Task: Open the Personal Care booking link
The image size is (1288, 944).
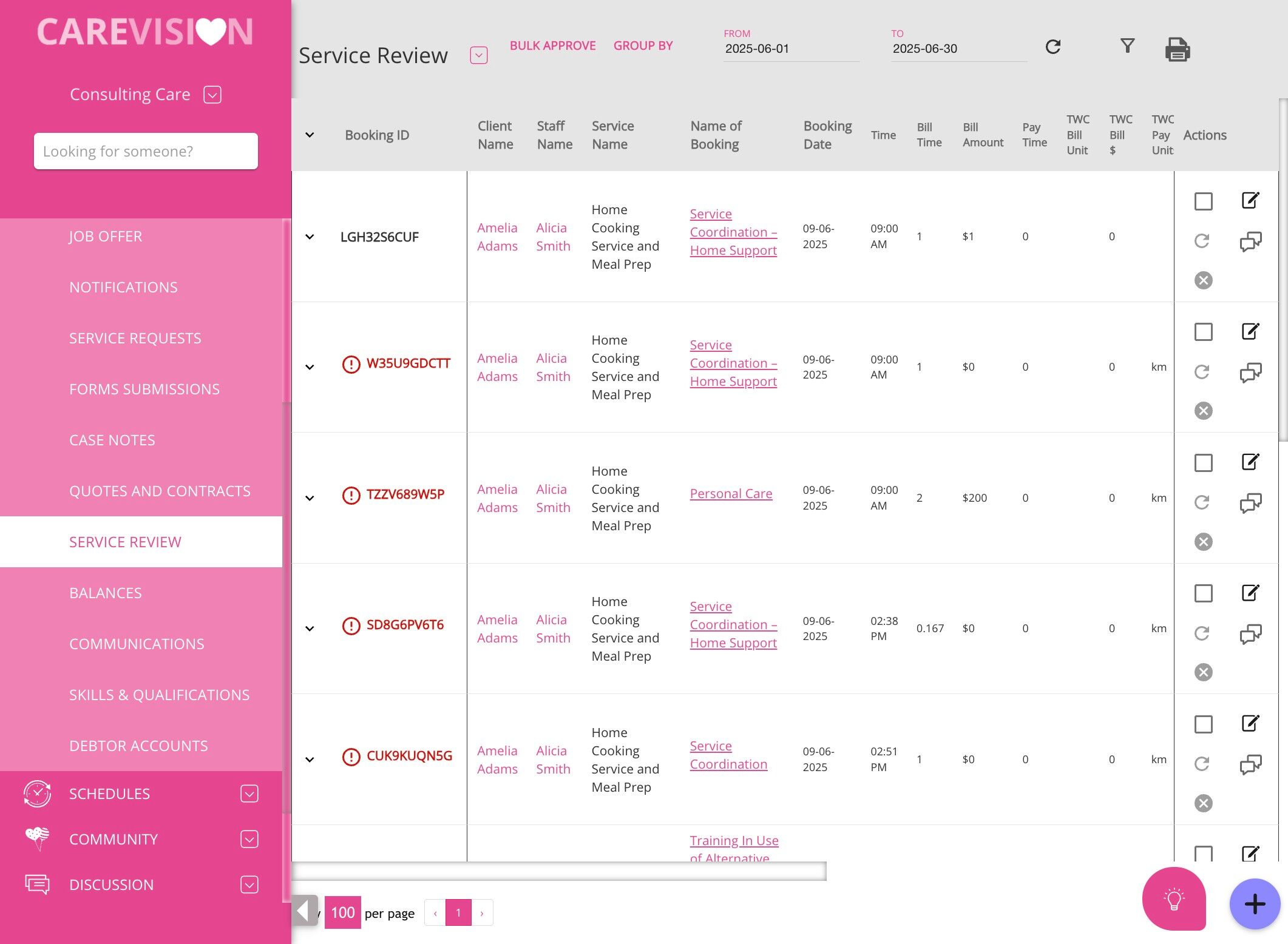Action: pos(731,494)
